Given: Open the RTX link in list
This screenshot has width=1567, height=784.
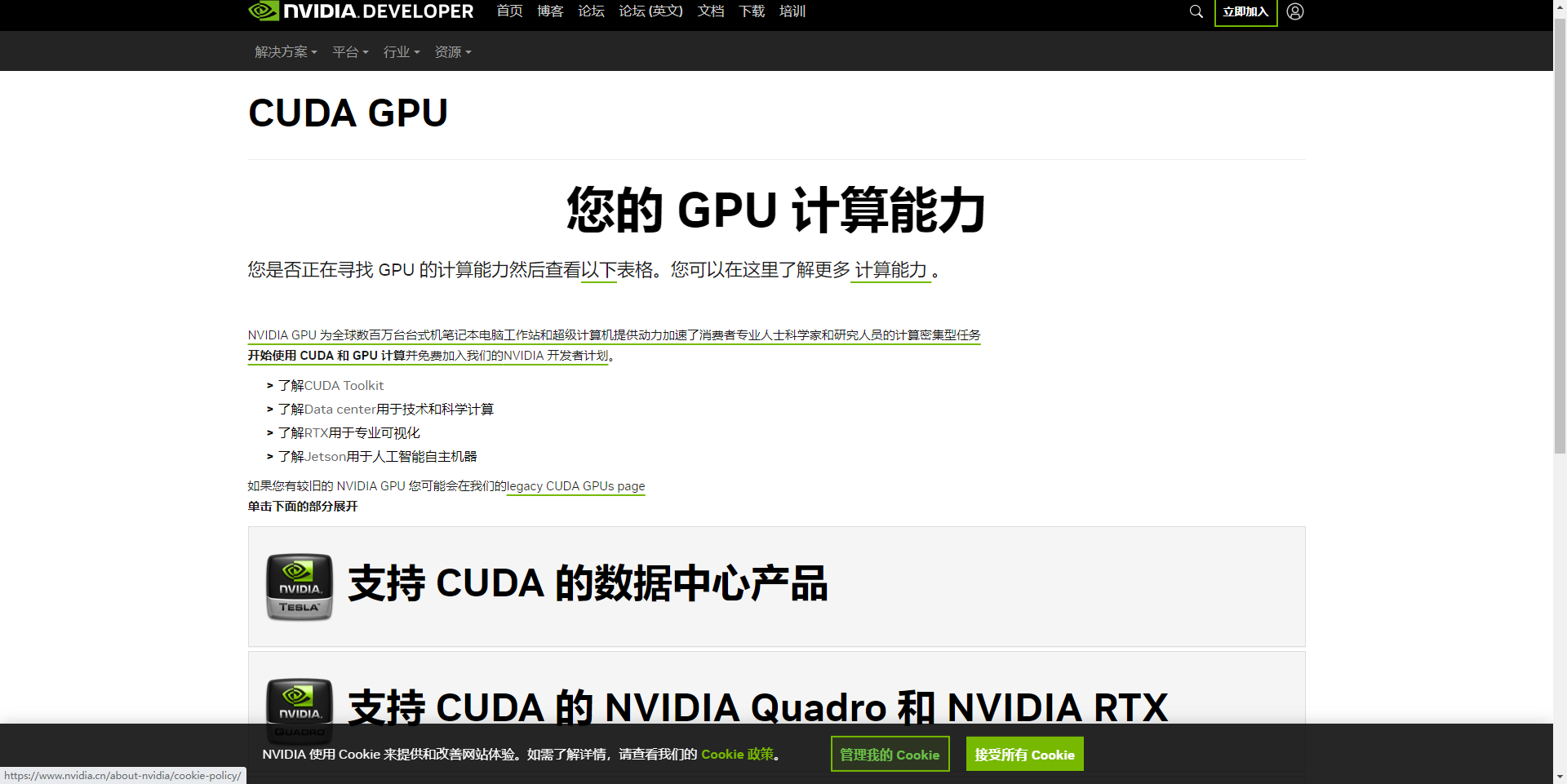Looking at the screenshot, I should click(x=316, y=432).
